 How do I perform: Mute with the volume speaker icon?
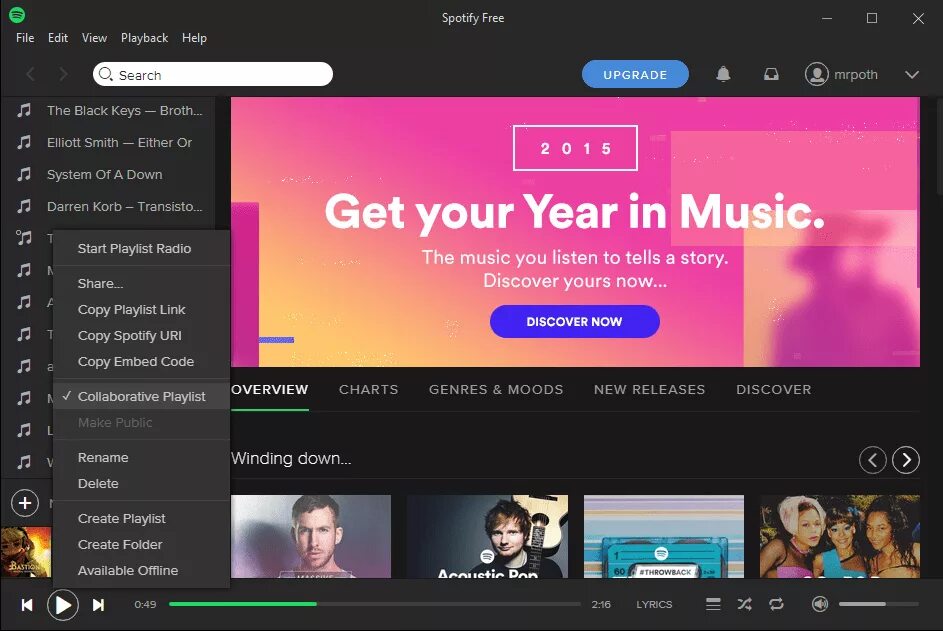pos(820,604)
